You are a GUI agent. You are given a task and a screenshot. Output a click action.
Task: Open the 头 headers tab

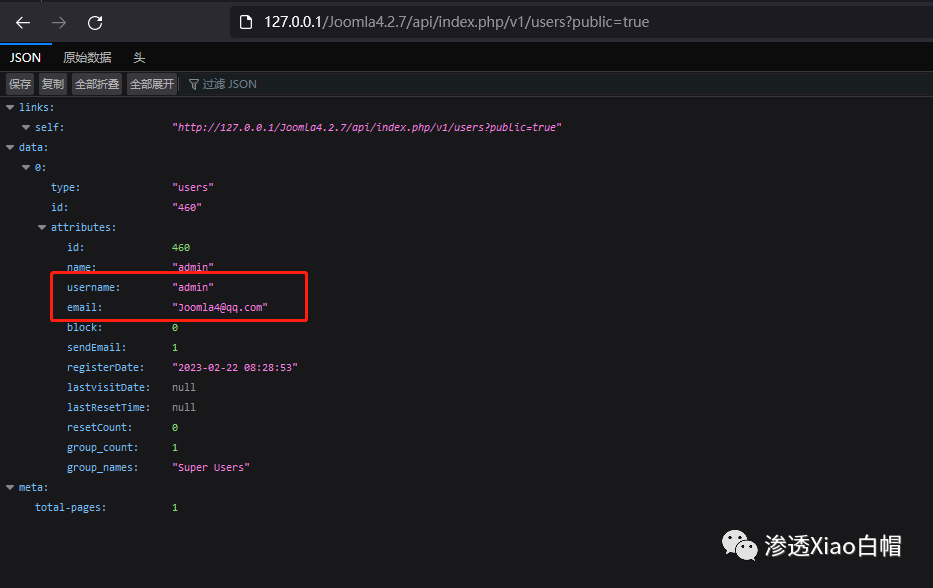139,58
